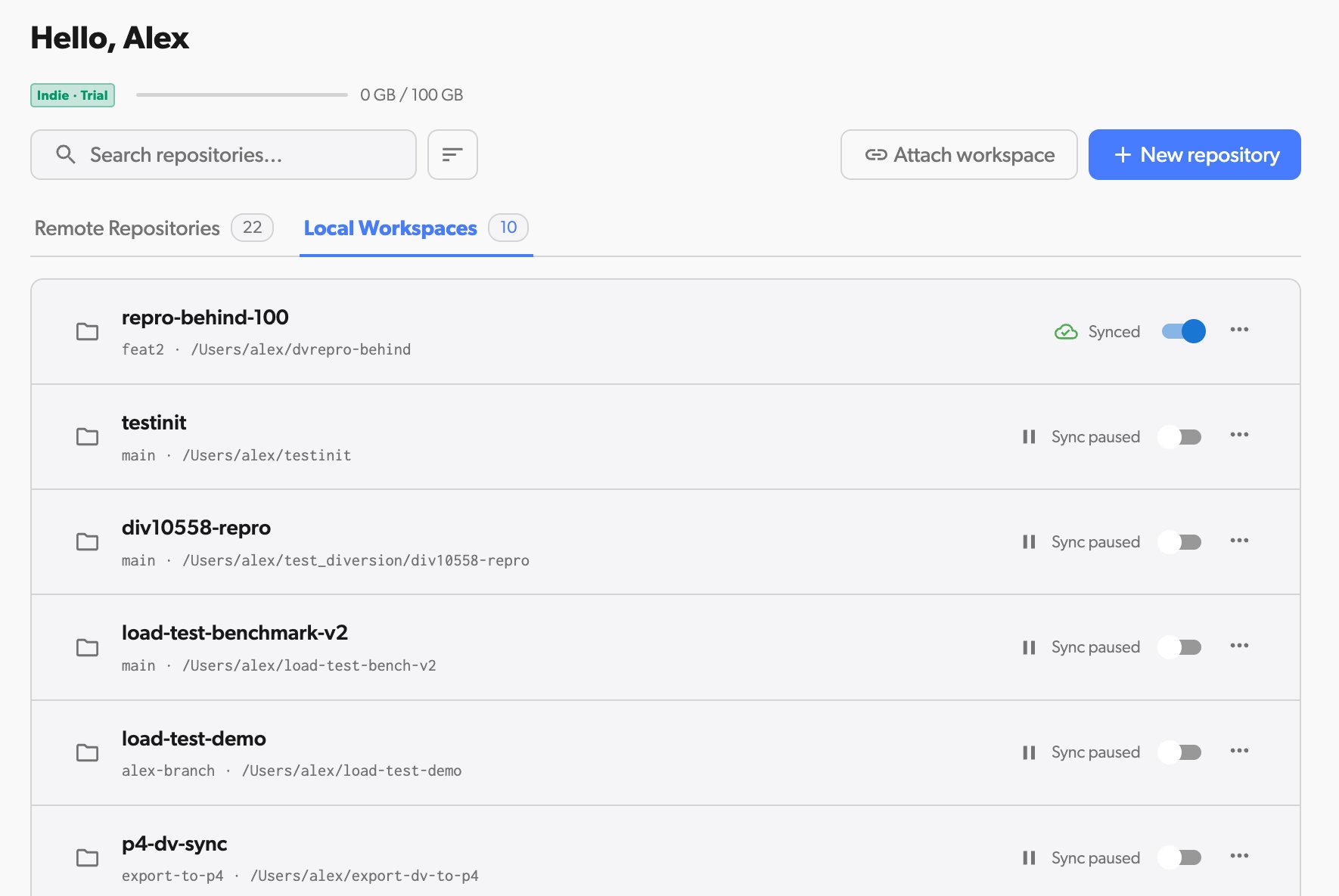The height and width of the screenshot is (896, 1339).
Task: Toggle sync for load-test-benchmark-v2
Action: point(1180,647)
